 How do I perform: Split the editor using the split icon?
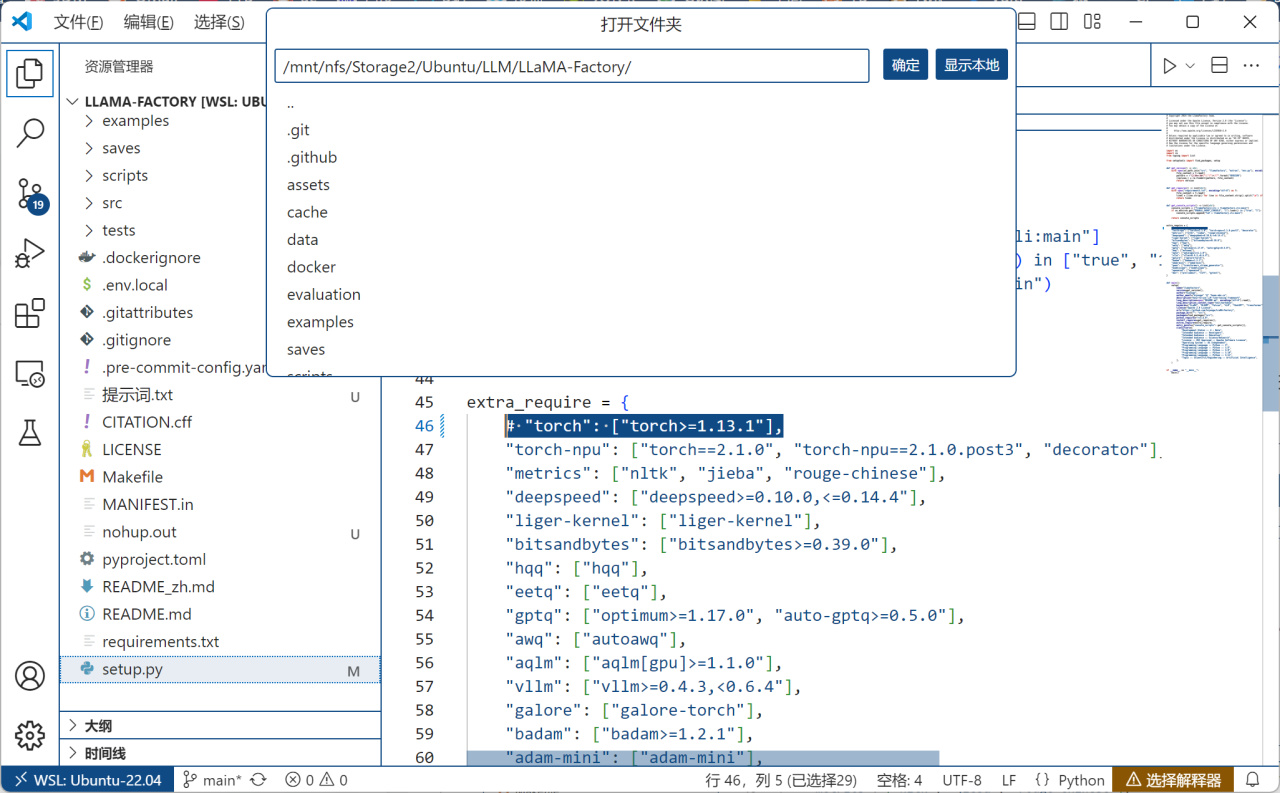coord(1219,66)
